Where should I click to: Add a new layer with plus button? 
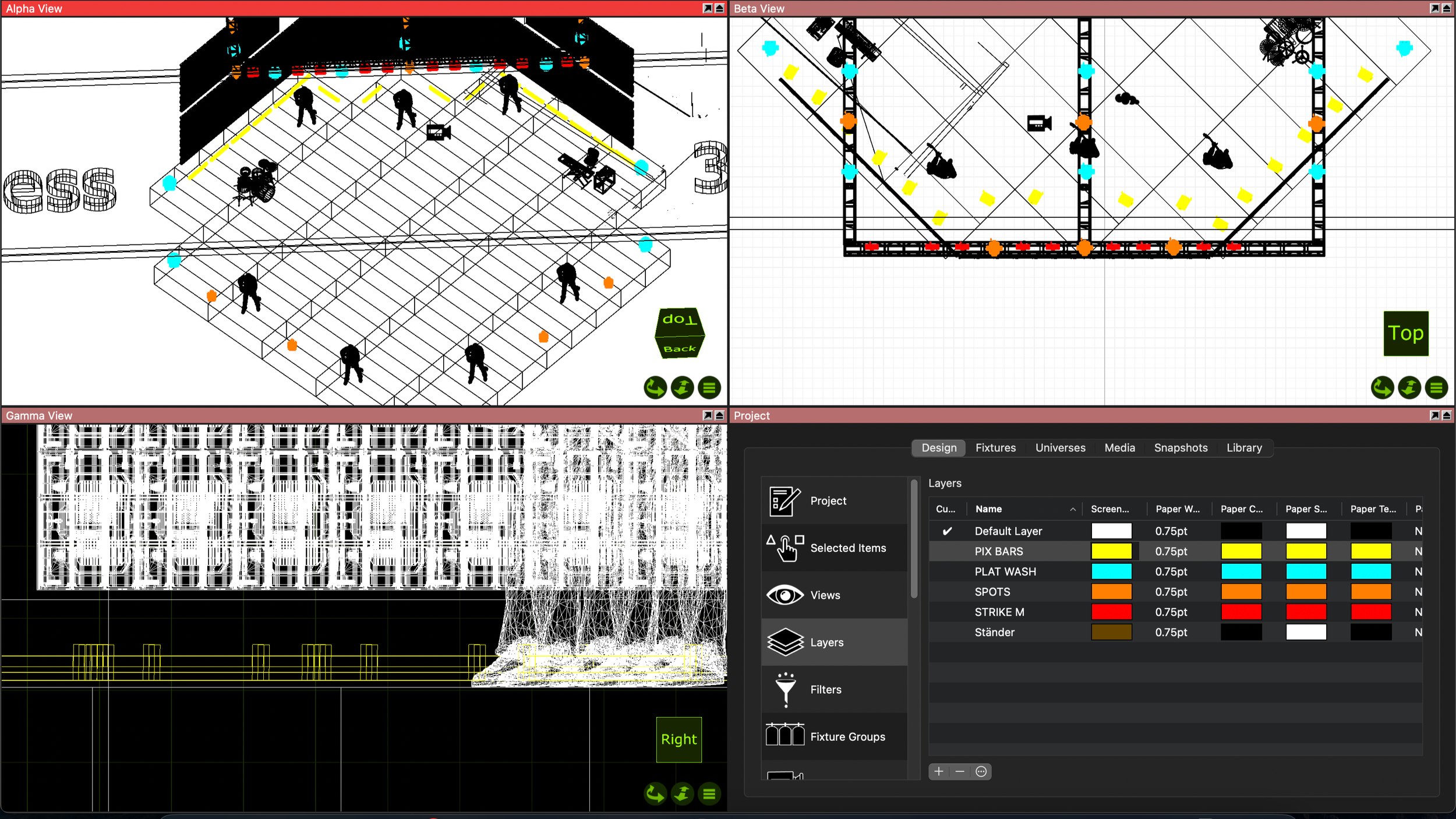[938, 771]
